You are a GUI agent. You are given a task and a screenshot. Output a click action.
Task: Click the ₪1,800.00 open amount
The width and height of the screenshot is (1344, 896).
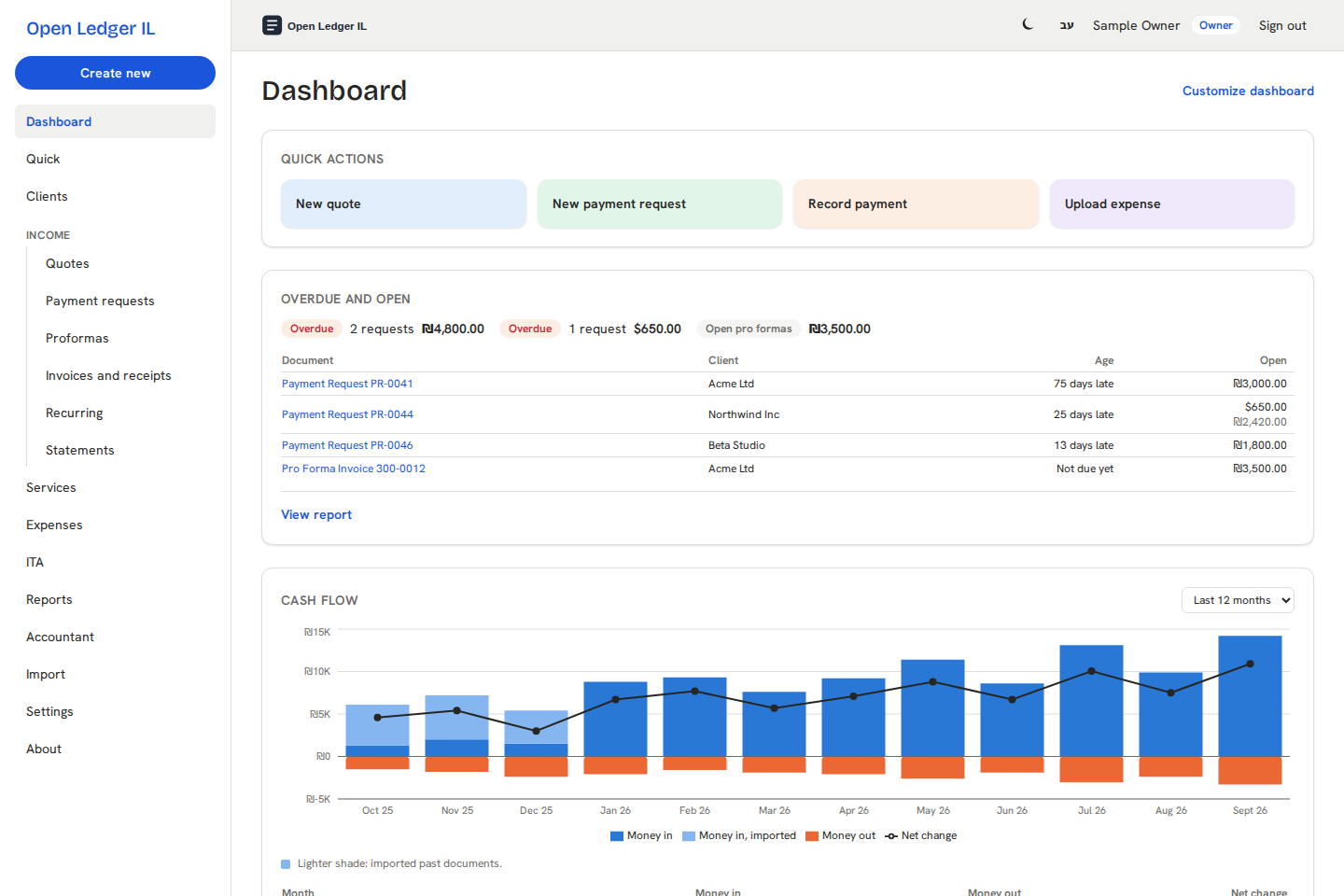click(1260, 445)
